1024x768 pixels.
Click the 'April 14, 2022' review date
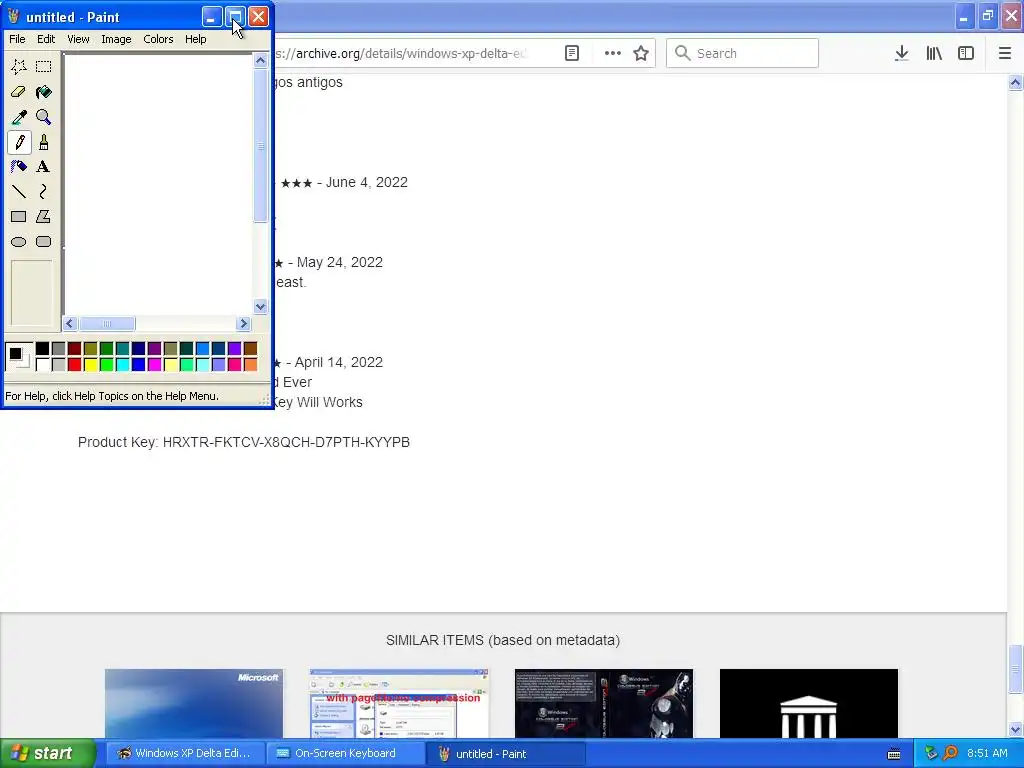point(338,362)
